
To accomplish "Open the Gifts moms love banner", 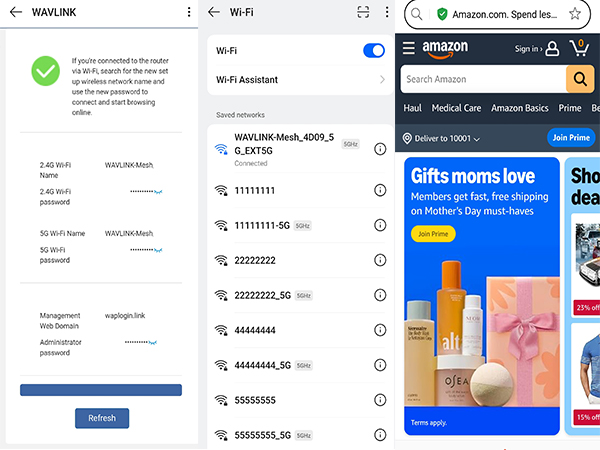I will pyautogui.click(x=482, y=296).
